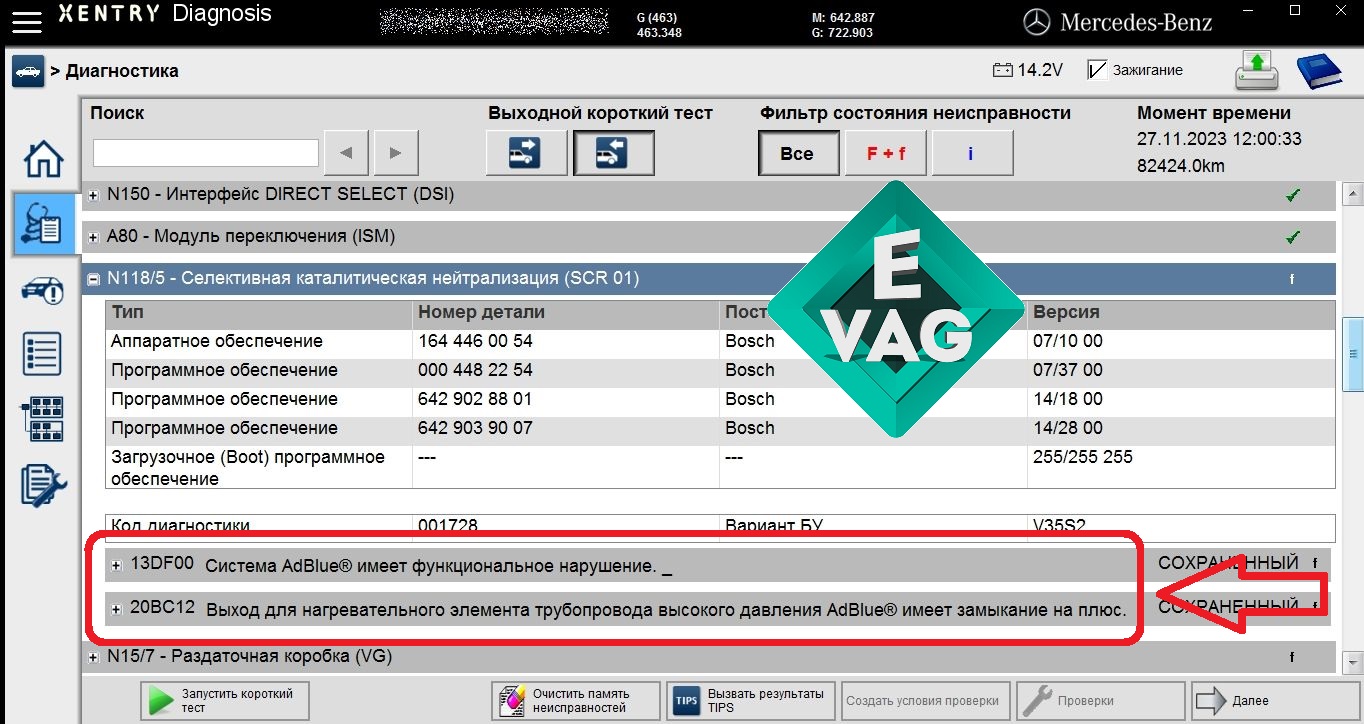The image size is (1364, 724).
Task: Click part number 164 446 00 54
Action: 475,341
